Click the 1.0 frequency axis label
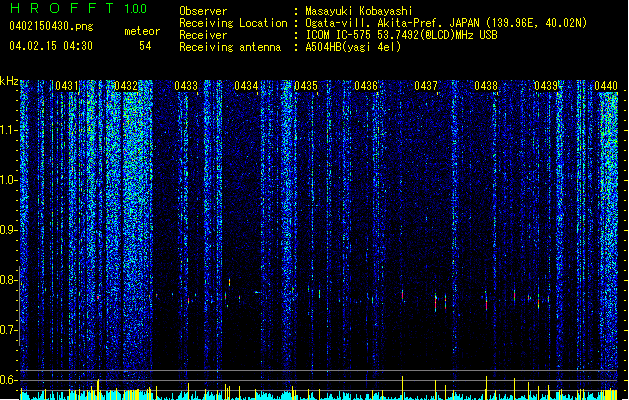 pos(7,180)
